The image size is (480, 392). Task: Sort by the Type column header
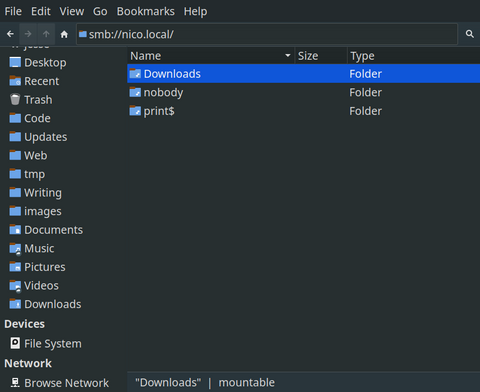click(414, 56)
